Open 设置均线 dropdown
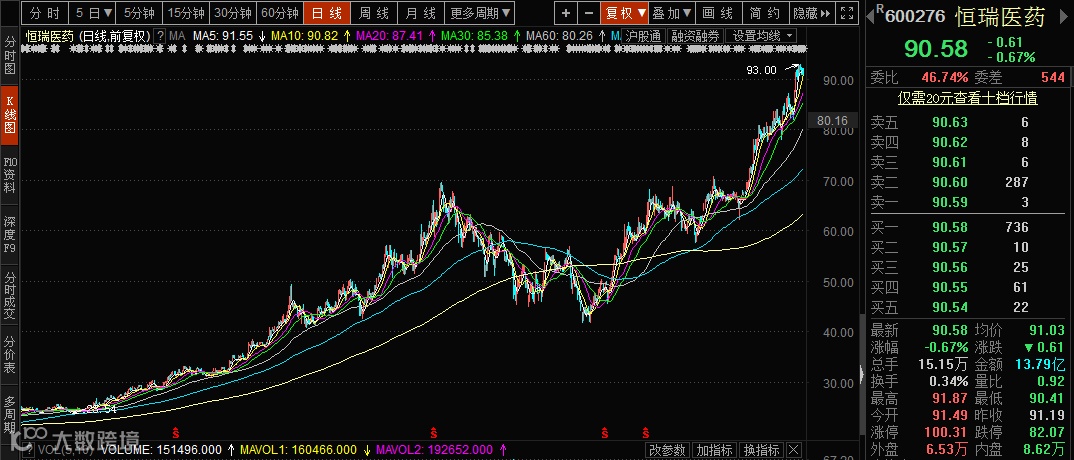The image size is (1074, 460). [762, 36]
